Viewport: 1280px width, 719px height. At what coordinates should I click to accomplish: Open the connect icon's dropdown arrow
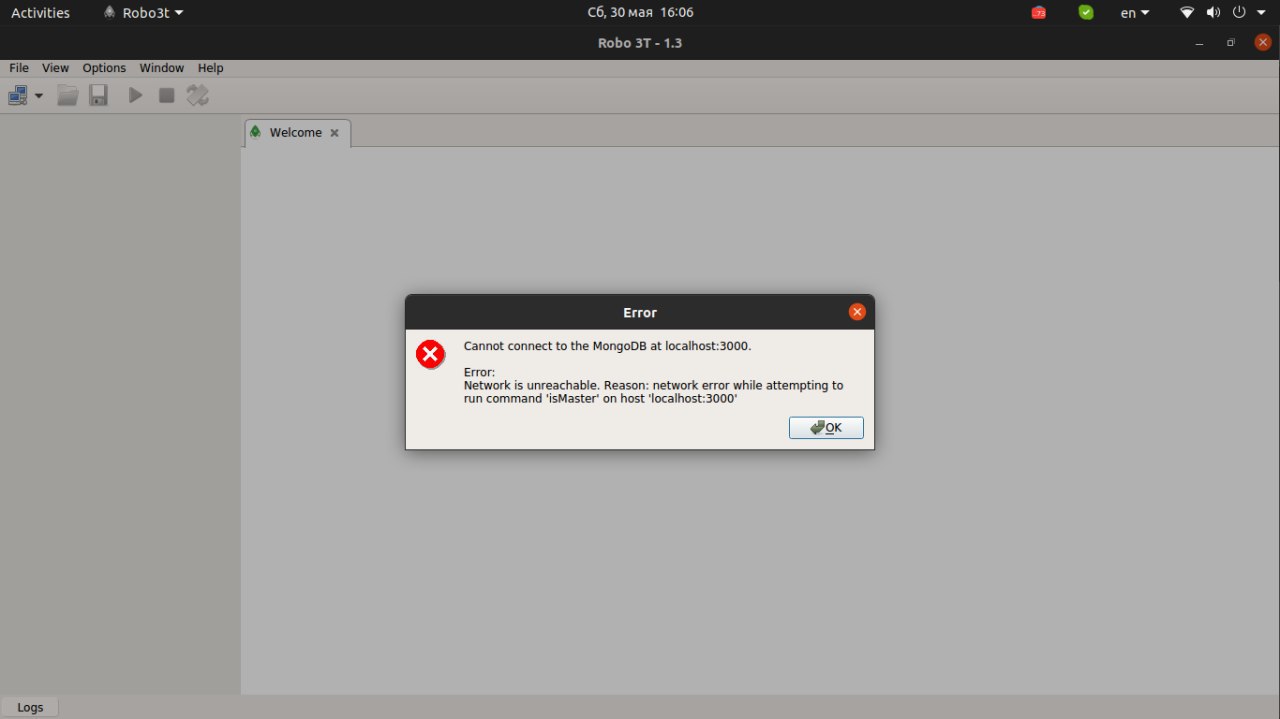pyautogui.click(x=39, y=96)
